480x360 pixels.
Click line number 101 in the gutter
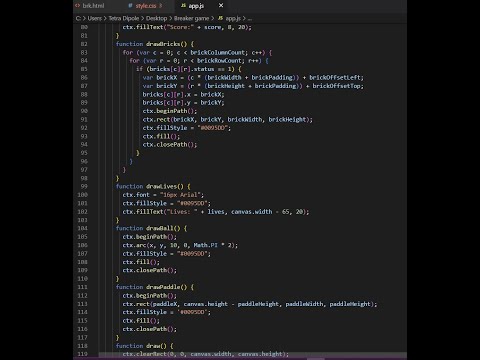(x=82, y=203)
